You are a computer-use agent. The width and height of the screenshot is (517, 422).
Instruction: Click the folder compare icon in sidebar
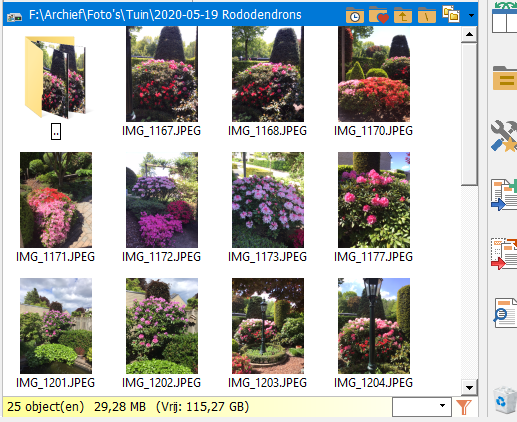click(505, 78)
